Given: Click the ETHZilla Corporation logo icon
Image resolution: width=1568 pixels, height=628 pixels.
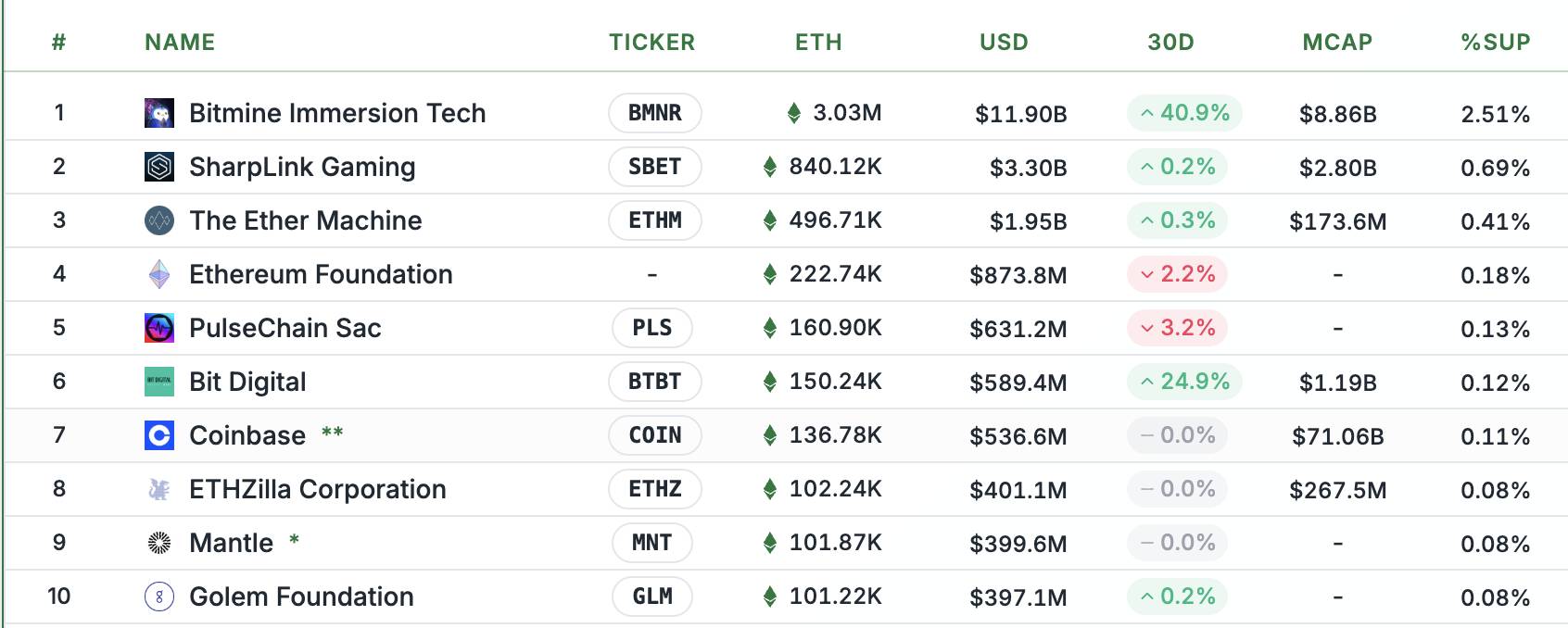Looking at the screenshot, I should 159,489.
